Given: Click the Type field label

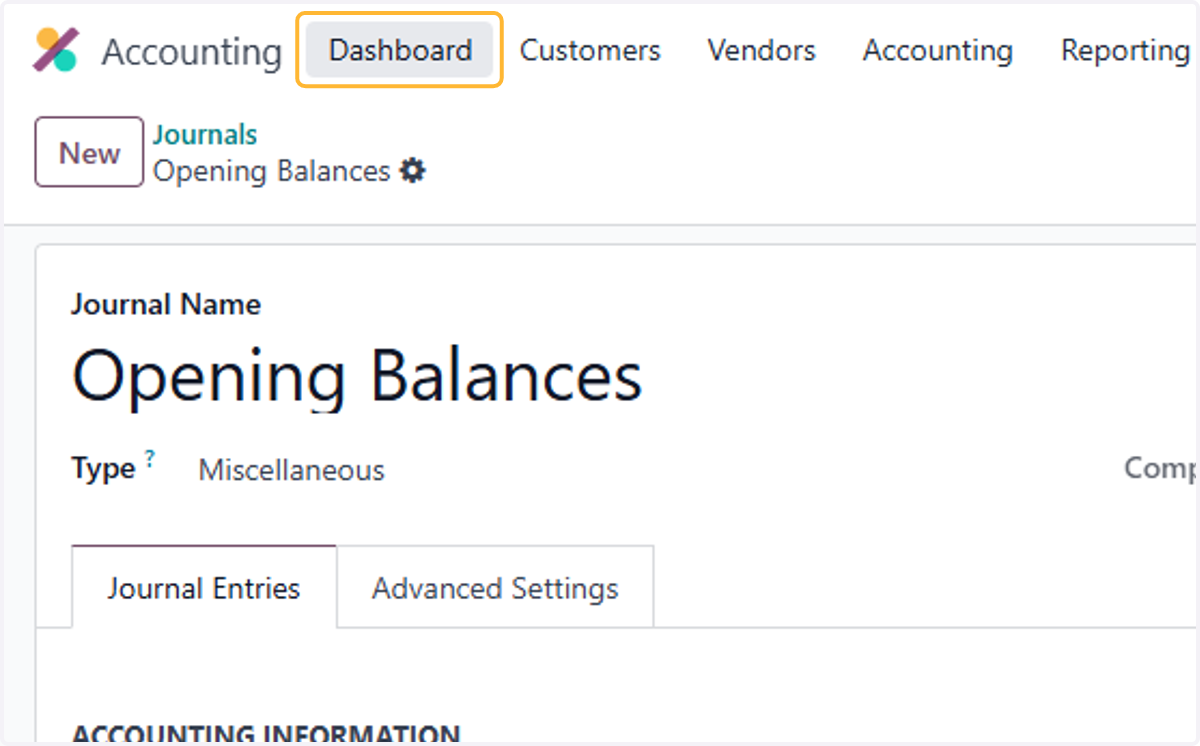Looking at the screenshot, I should [103, 468].
